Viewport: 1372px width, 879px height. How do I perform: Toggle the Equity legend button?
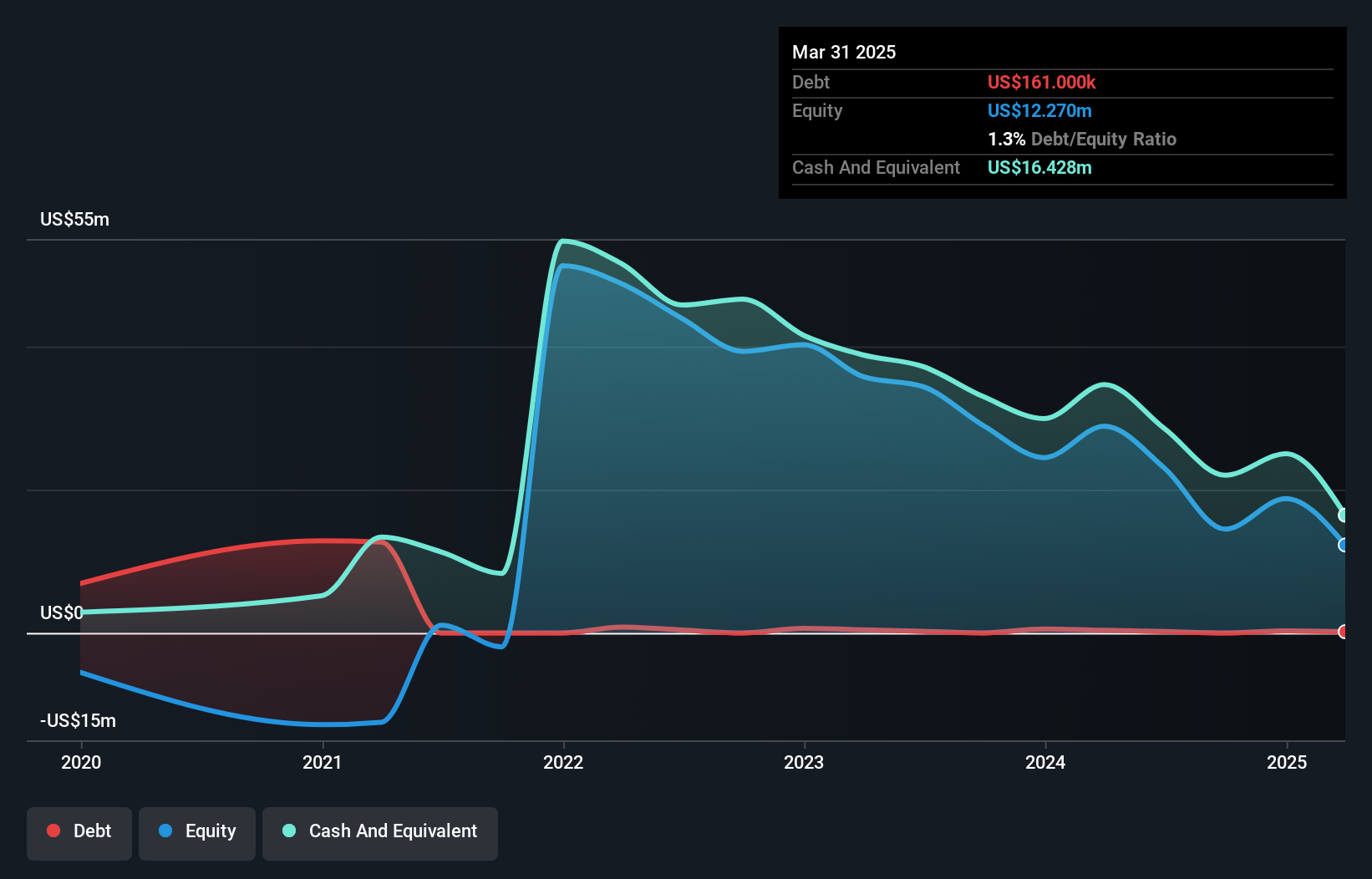197,833
